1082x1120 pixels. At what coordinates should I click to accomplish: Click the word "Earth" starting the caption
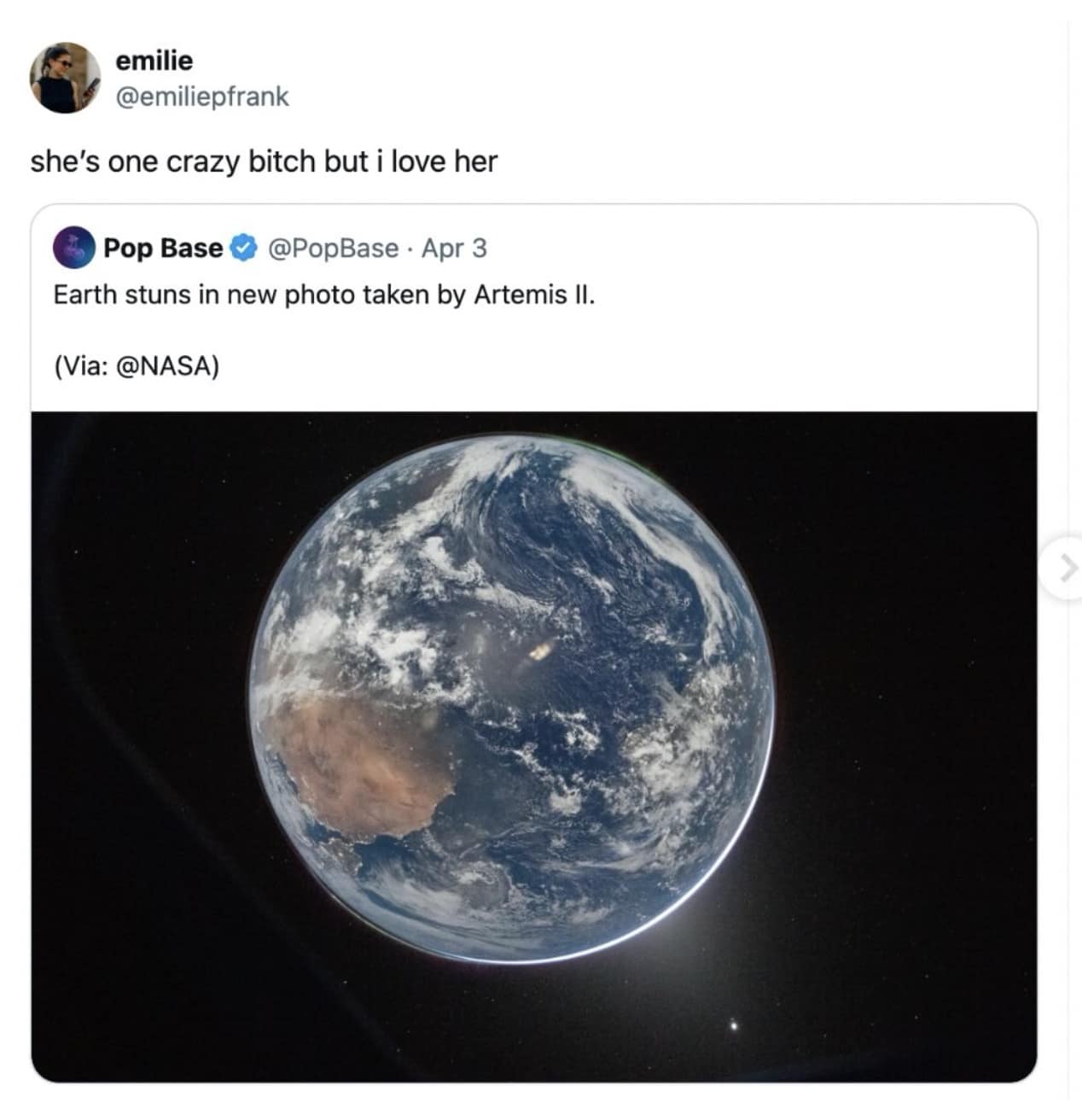click(x=84, y=295)
